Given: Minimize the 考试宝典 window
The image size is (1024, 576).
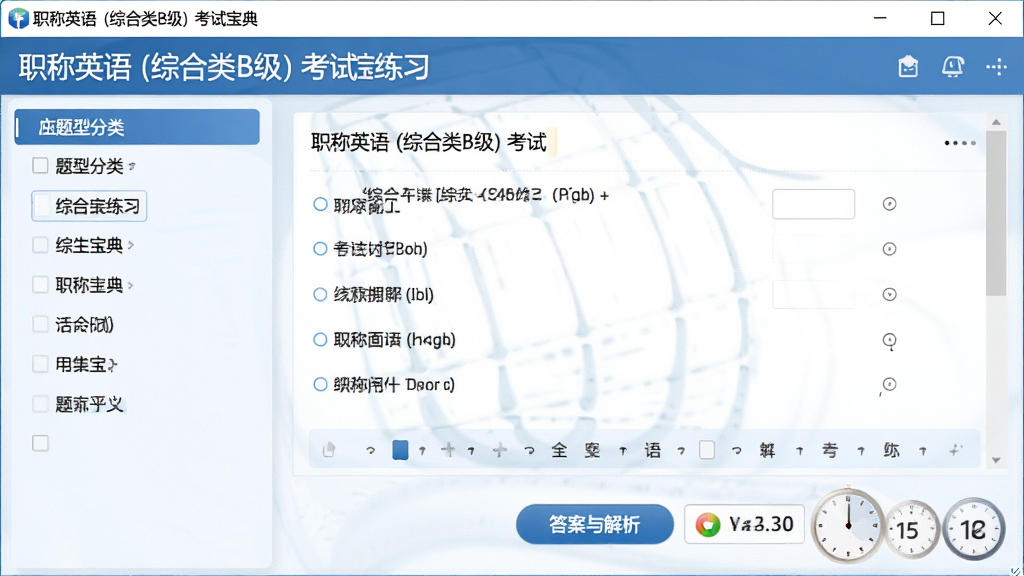Looking at the screenshot, I should click(880, 18).
